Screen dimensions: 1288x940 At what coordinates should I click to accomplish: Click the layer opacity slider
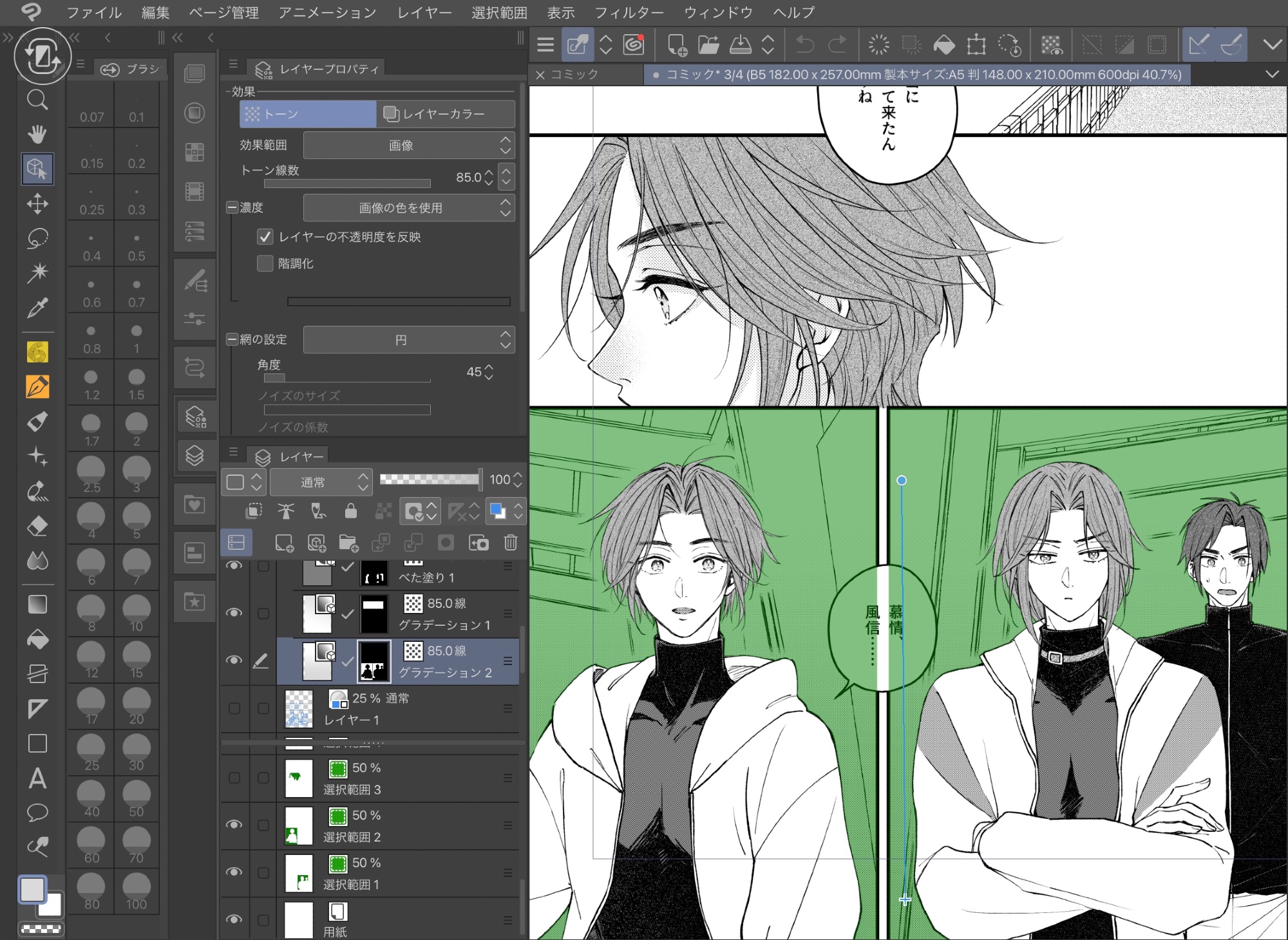coord(430,479)
